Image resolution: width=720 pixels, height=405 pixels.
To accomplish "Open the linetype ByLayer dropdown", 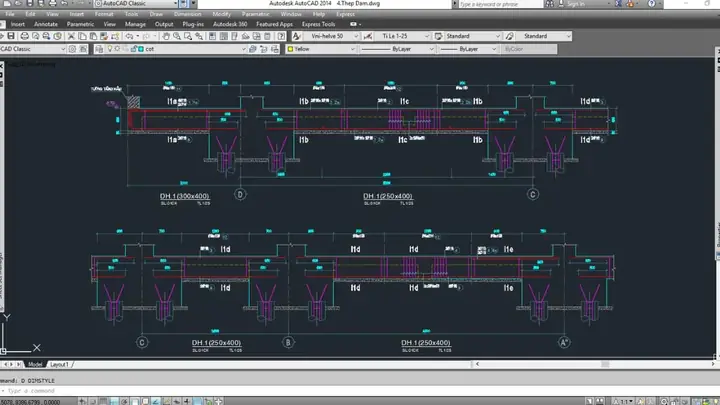I will (x=397, y=49).
